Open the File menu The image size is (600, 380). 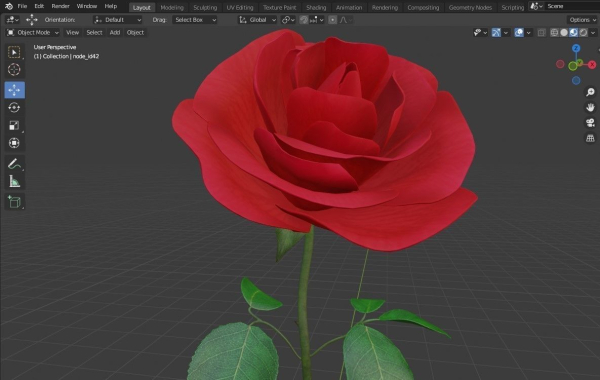click(x=22, y=6)
